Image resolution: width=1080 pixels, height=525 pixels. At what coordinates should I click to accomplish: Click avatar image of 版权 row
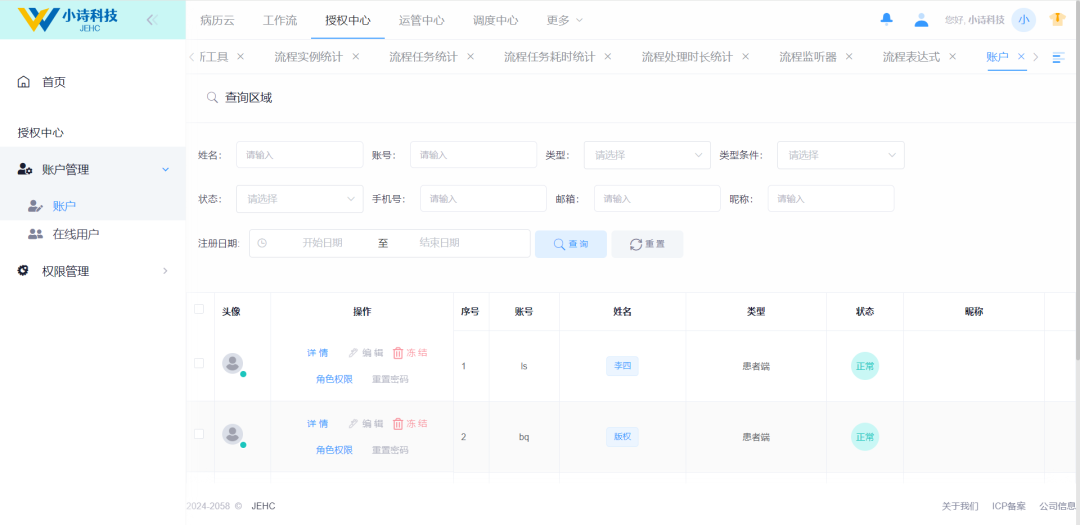(x=233, y=434)
